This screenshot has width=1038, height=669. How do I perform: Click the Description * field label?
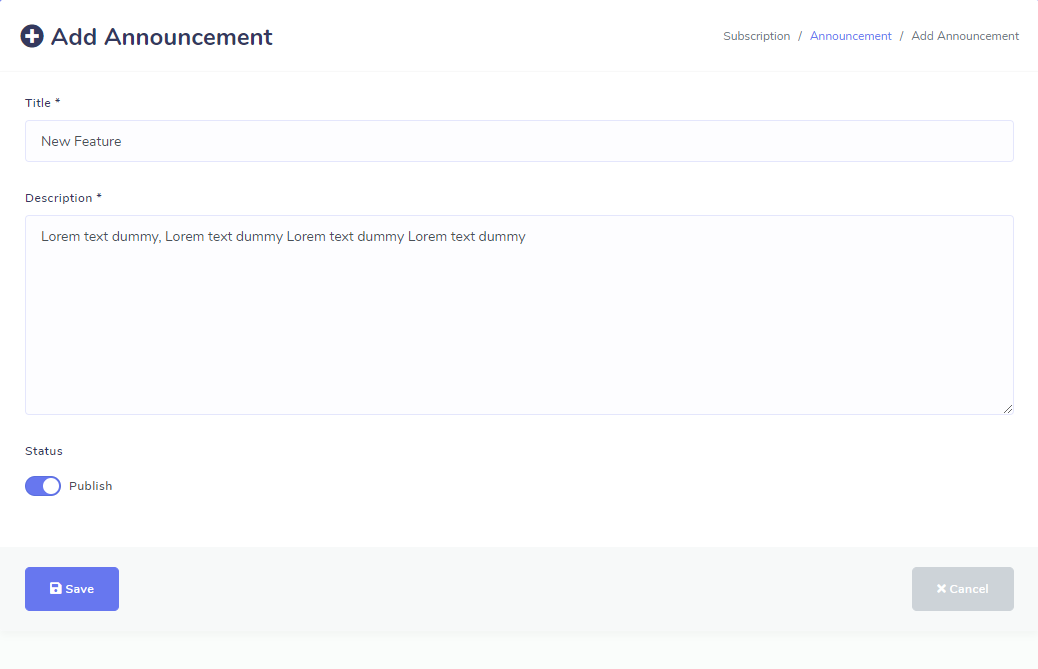click(x=63, y=198)
